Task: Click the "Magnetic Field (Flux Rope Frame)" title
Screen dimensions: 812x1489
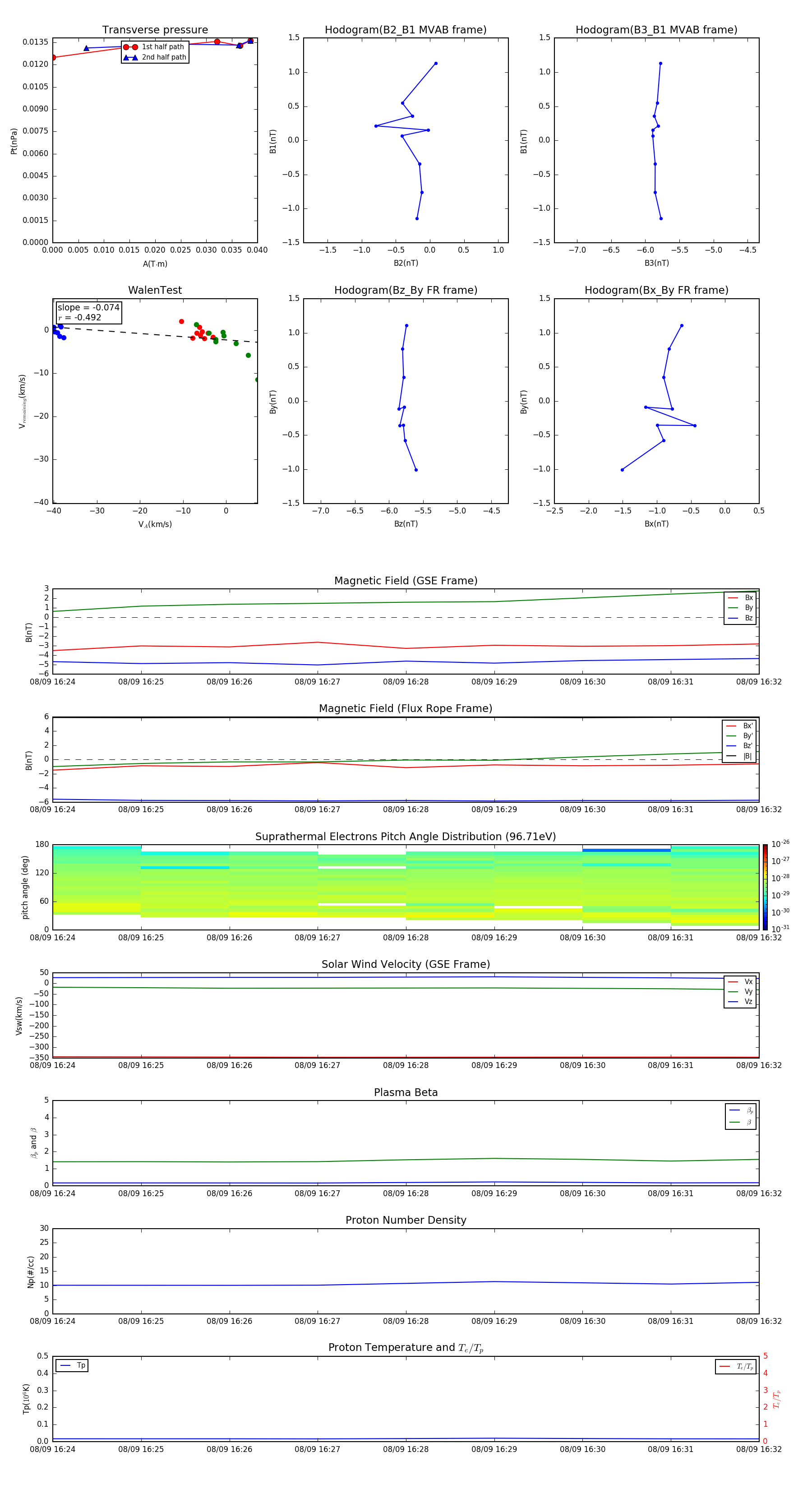Action: coord(406,709)
